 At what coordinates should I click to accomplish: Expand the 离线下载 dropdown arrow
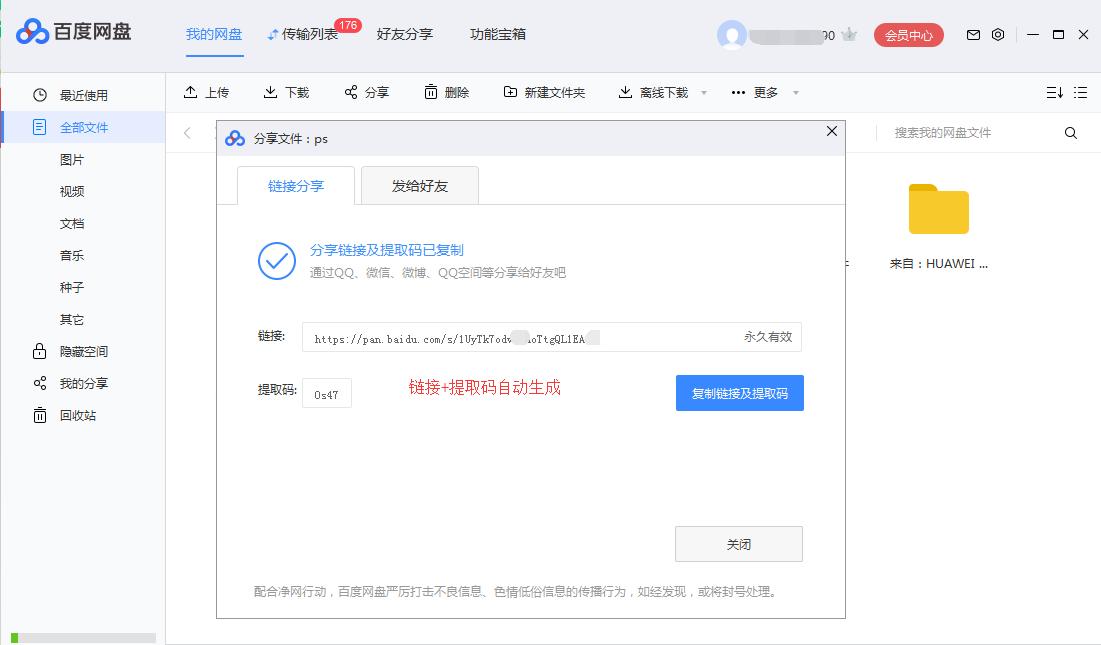pos(704,92)
